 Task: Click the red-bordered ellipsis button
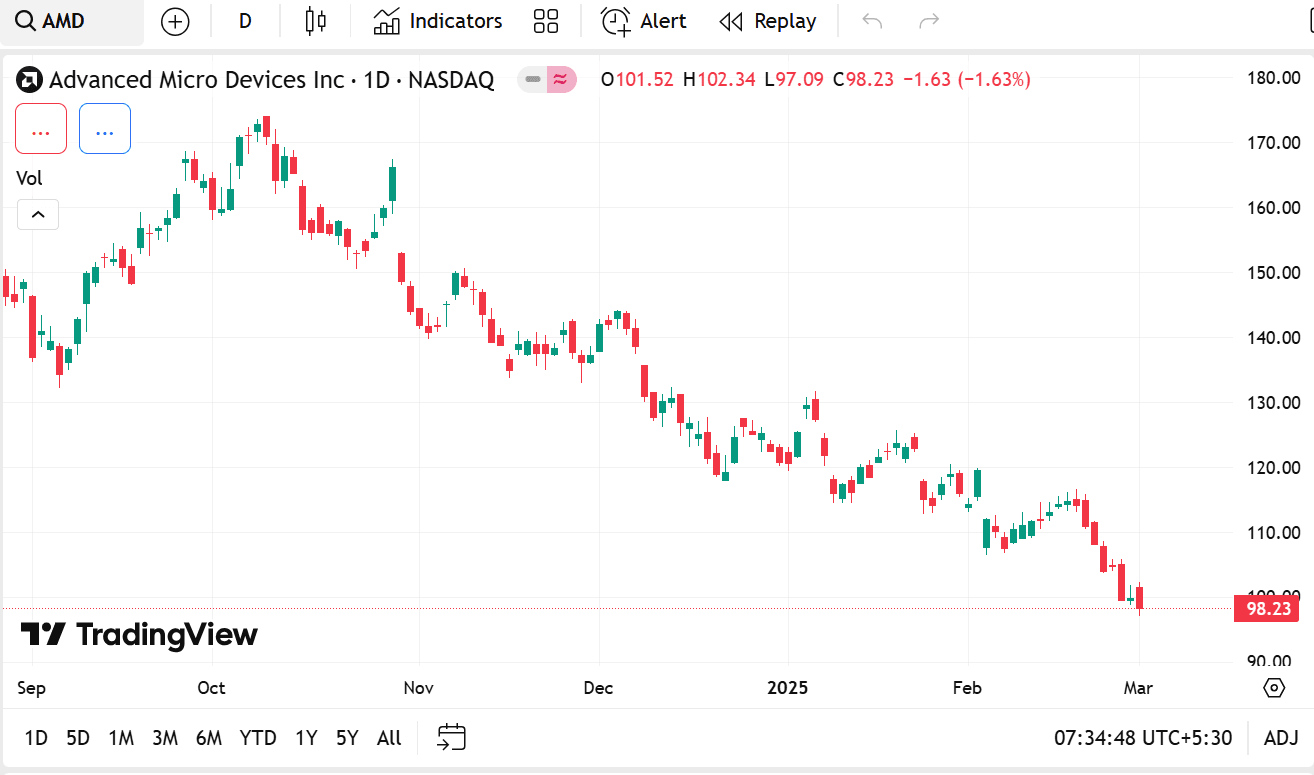tap(41, 129)
